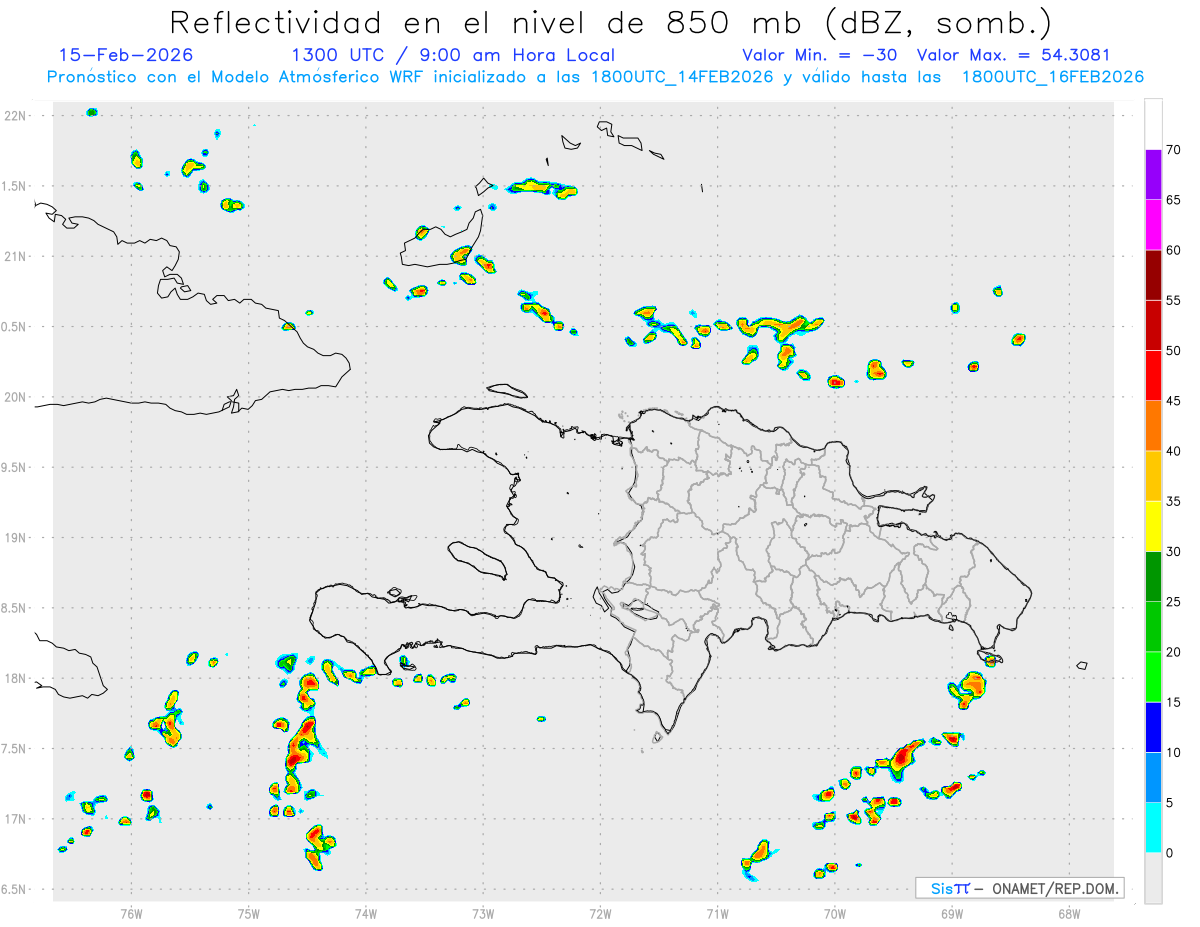Click the '76W' longitude label
This screenshot has height=927, width=1200.
point(131,913)
